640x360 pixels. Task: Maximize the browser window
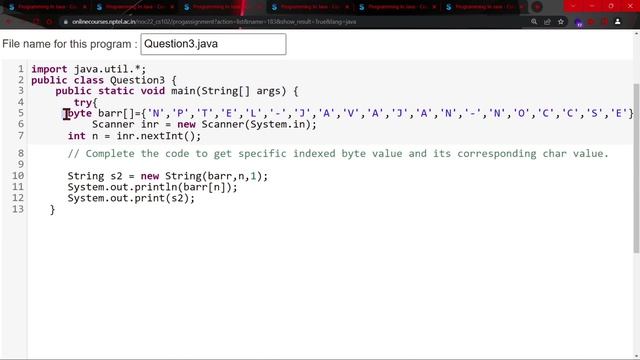(x=611, y=6)
